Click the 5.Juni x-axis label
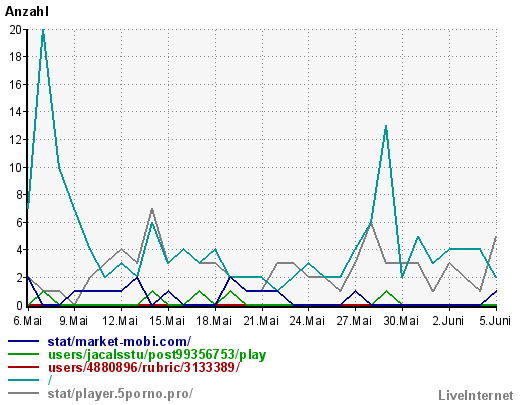The image size is (520, 405). click(x=495, y=321)
